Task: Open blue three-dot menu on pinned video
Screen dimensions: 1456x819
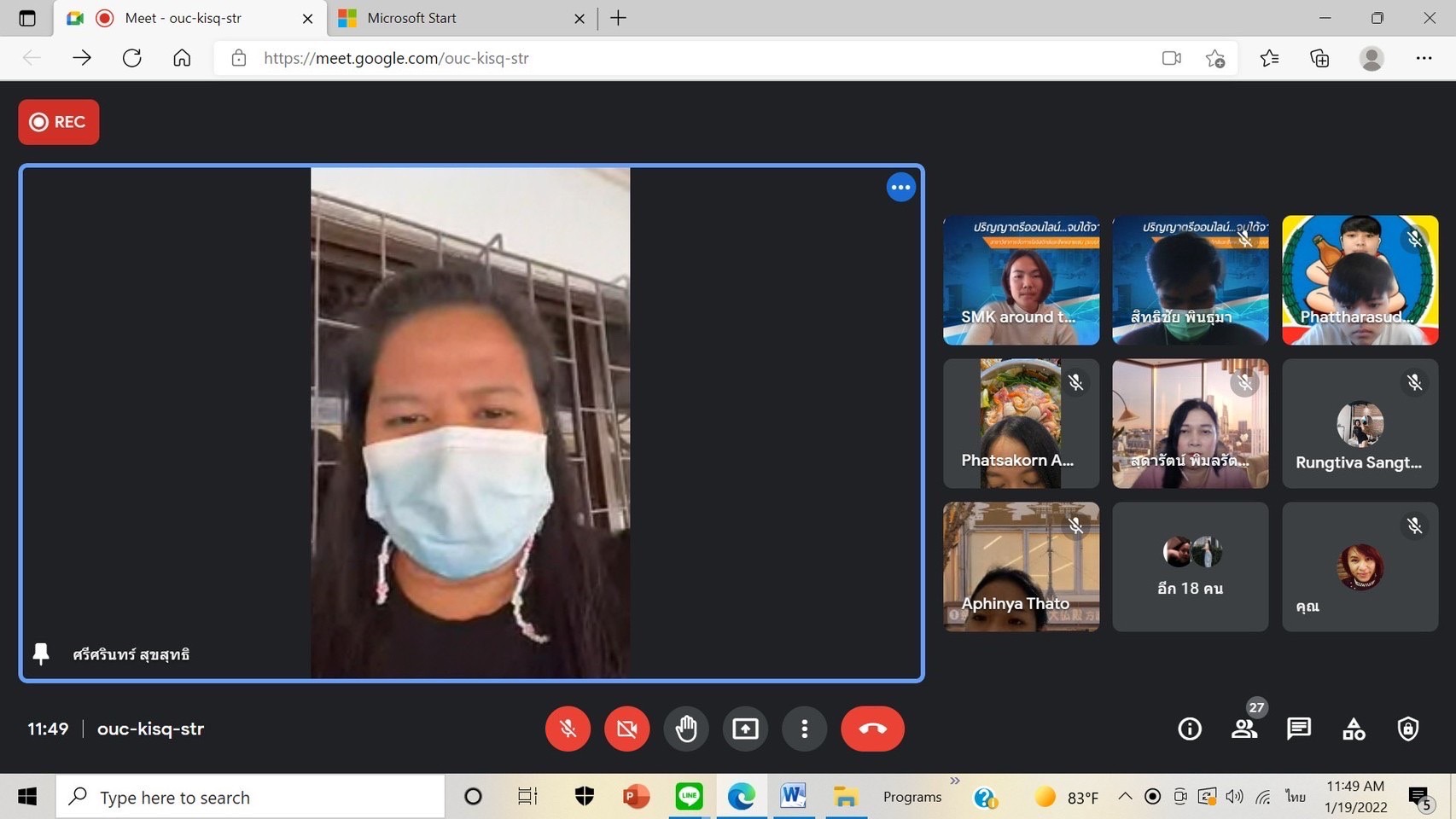Action: 900,188
